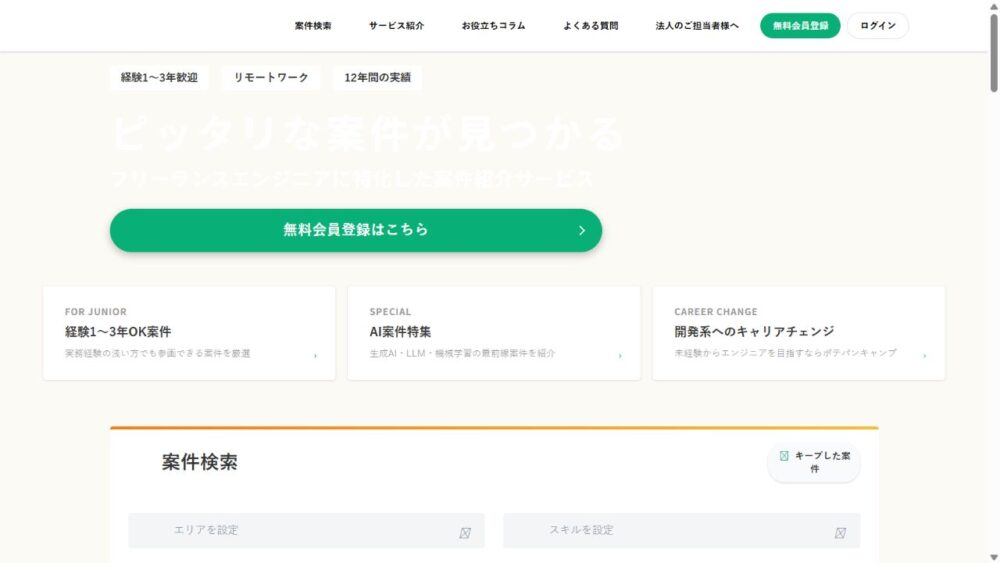Click the text 生成AI・LLM・機械学習の最前線案件を紹介

coord(462,353)
